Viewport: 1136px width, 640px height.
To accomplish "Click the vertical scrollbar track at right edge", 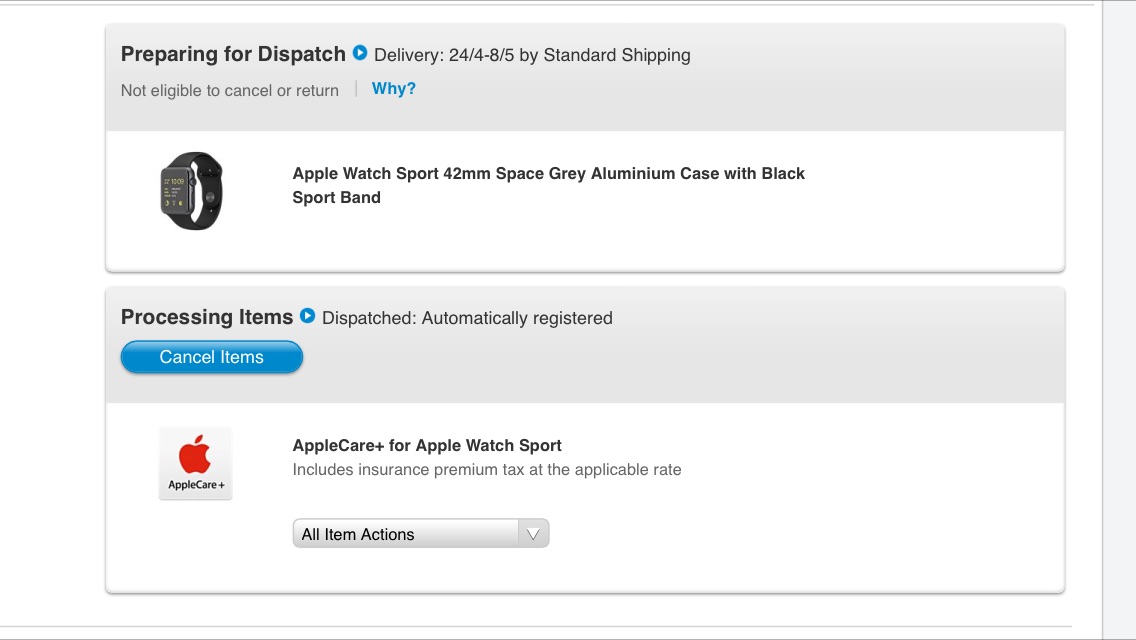I will coord(1119,320).
